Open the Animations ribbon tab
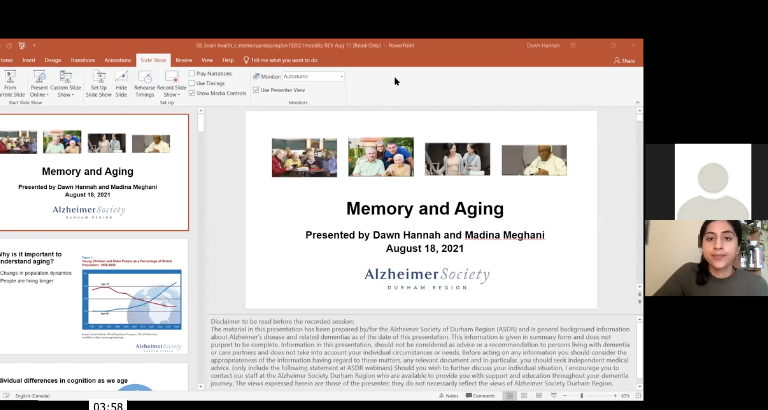768x410 pixels. (x=118, y=60)
